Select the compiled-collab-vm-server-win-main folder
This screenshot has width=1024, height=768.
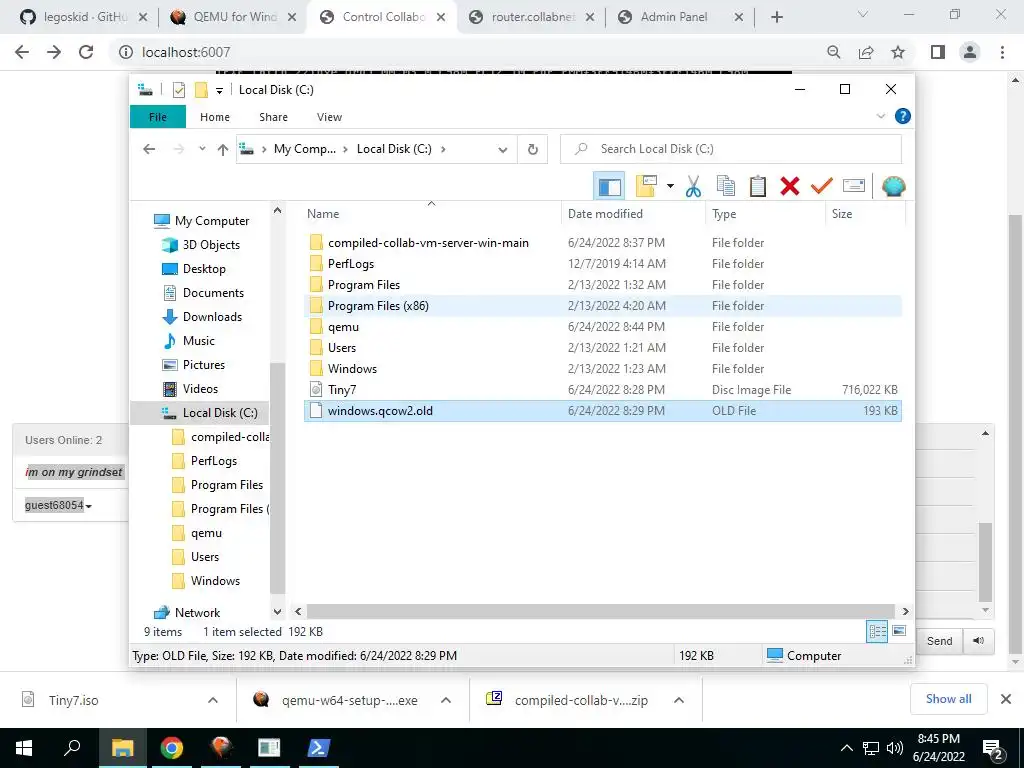tap(602, 243)
